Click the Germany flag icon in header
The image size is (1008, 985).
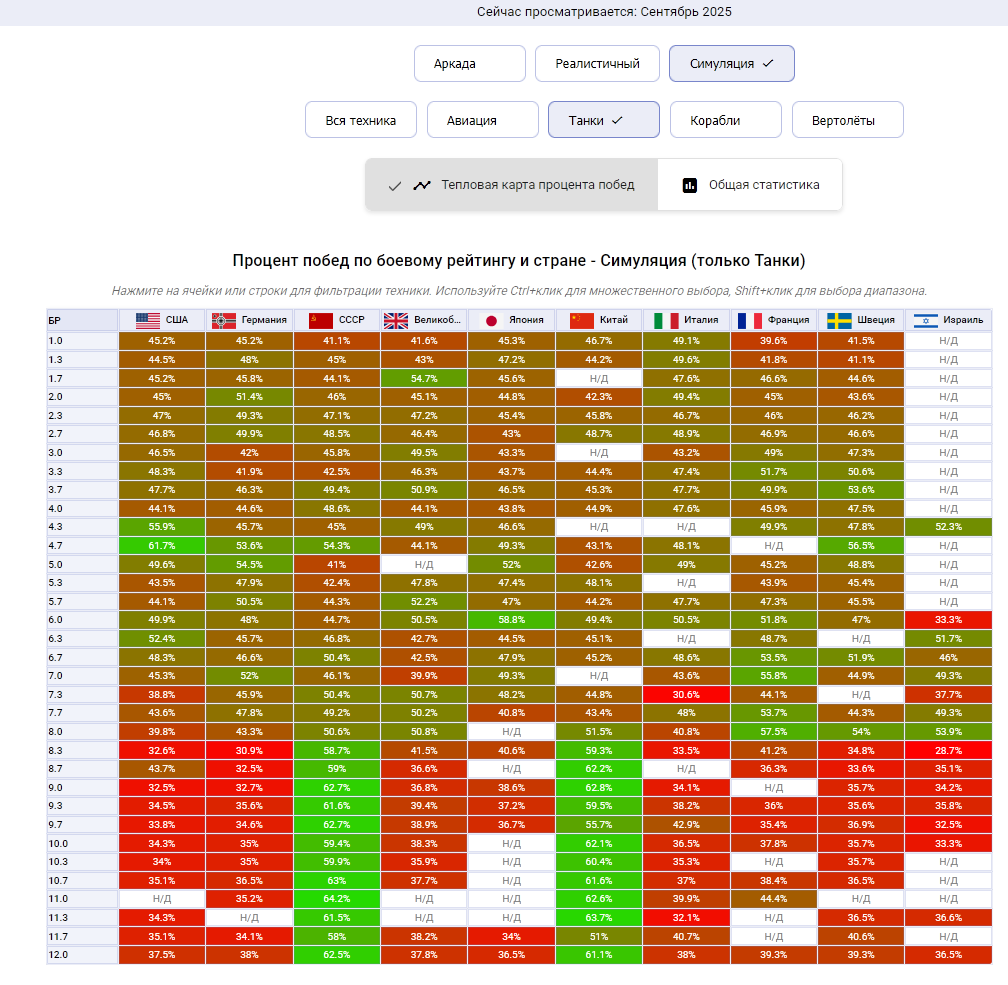222,320
